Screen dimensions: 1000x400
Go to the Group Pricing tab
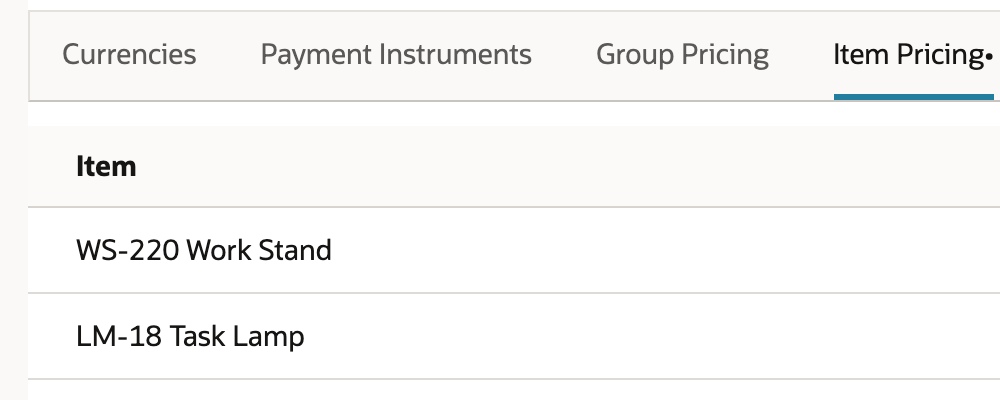pyautogui.click(x=682, y=54)
